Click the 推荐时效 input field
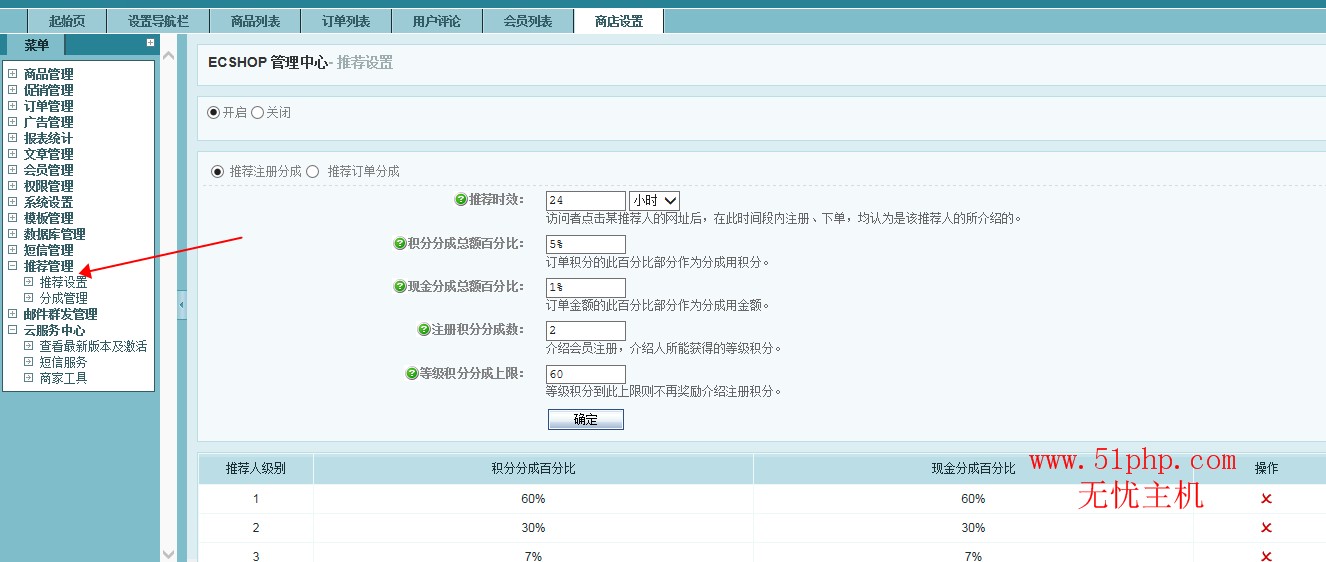The image size is (1326, 562). (x=585, y=201)
